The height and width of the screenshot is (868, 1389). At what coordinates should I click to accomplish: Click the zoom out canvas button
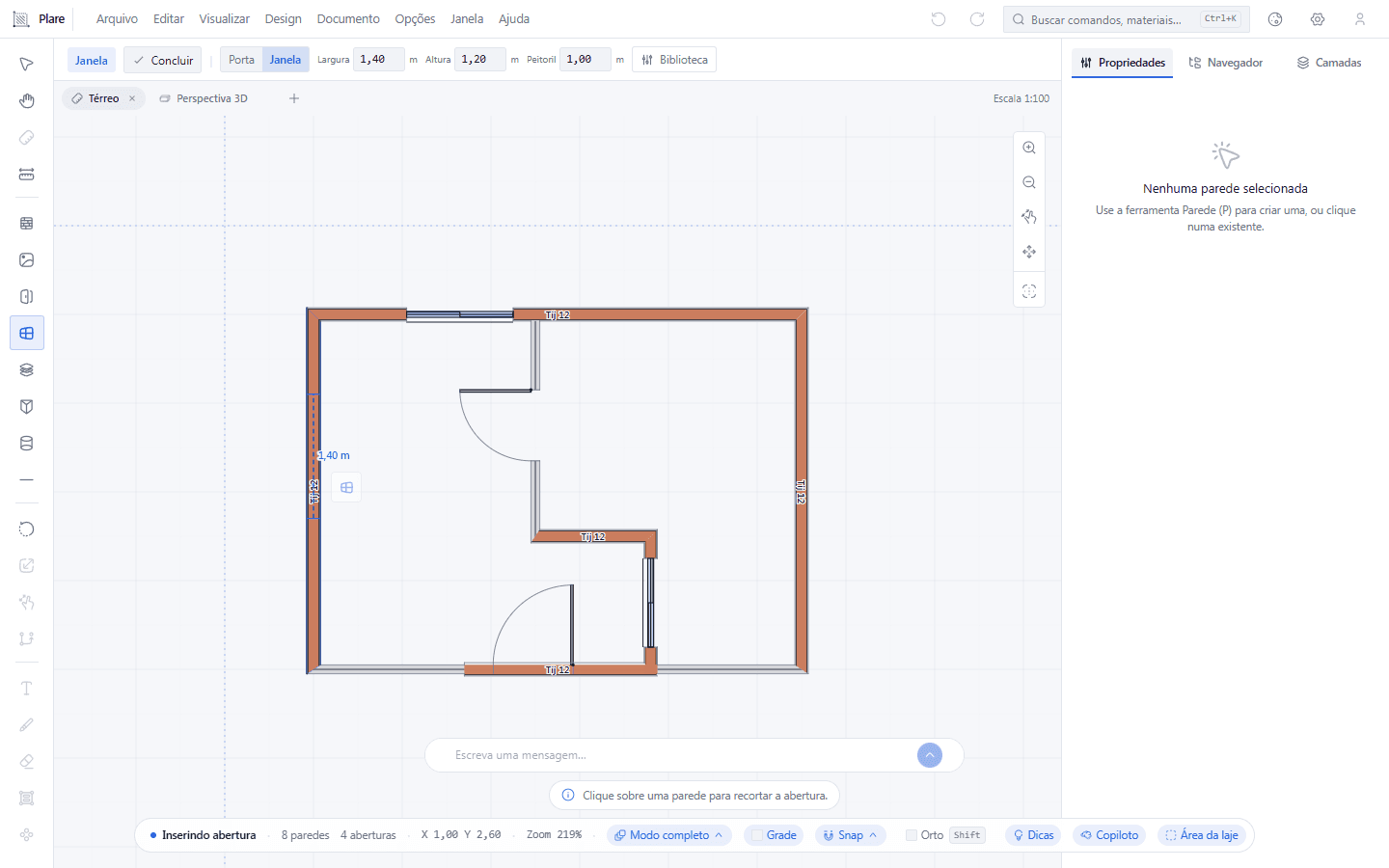1029,182
